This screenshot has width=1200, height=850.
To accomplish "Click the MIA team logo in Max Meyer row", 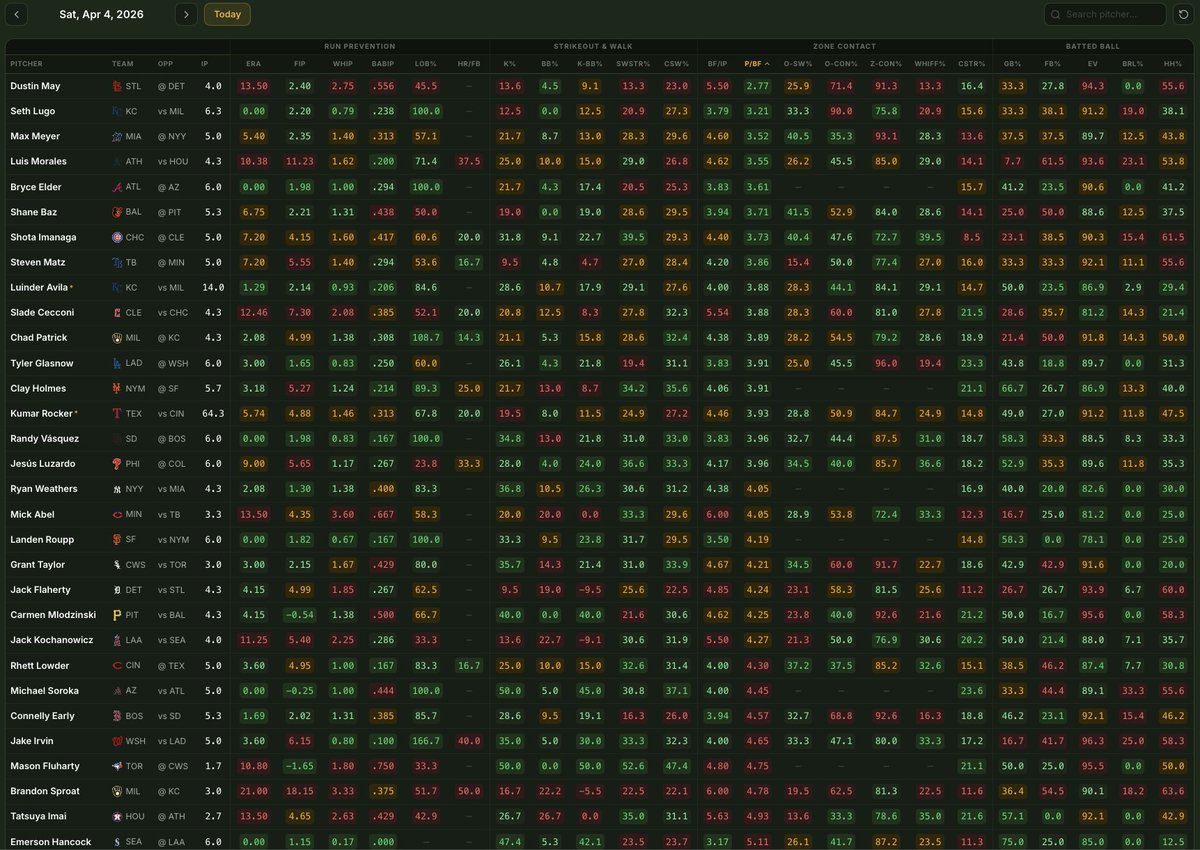I will [117, 136].
